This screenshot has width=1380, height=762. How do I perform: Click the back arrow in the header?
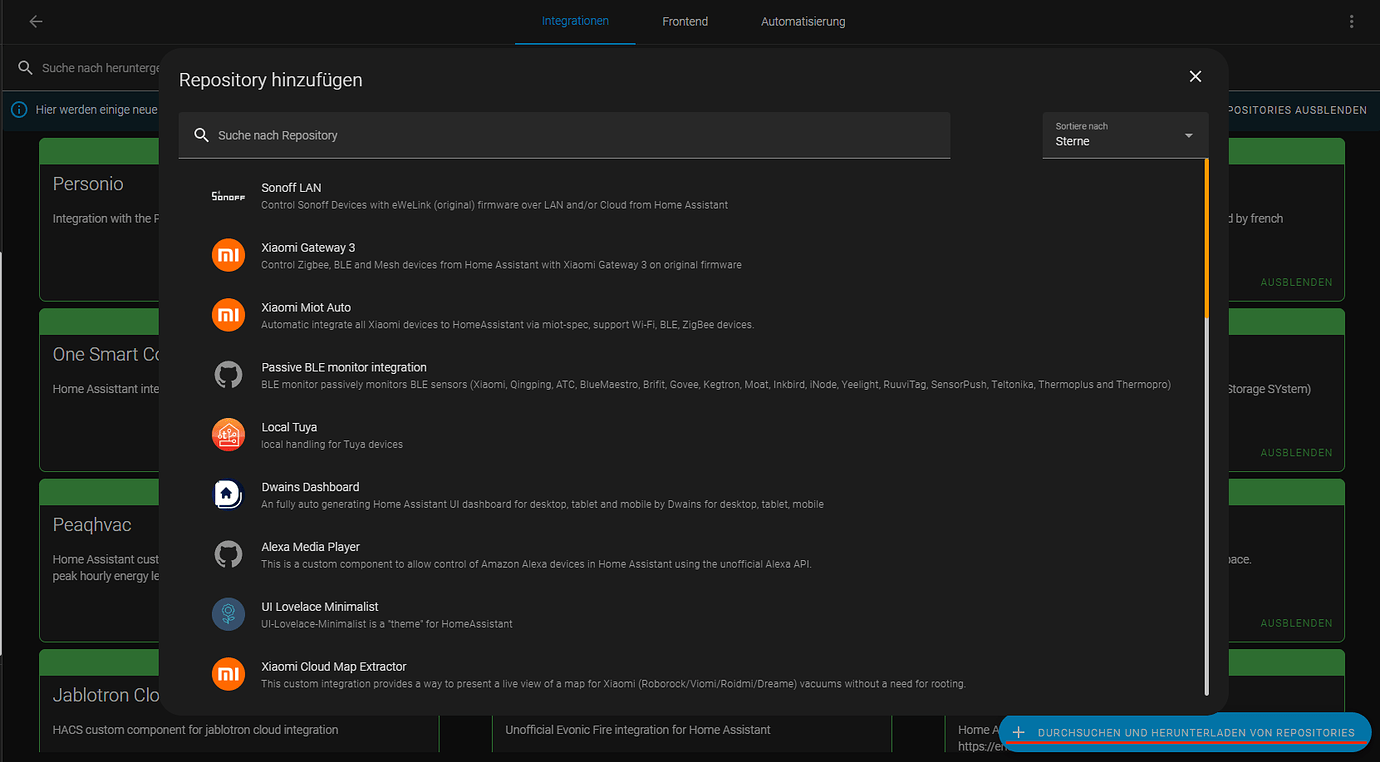(36, 21)
